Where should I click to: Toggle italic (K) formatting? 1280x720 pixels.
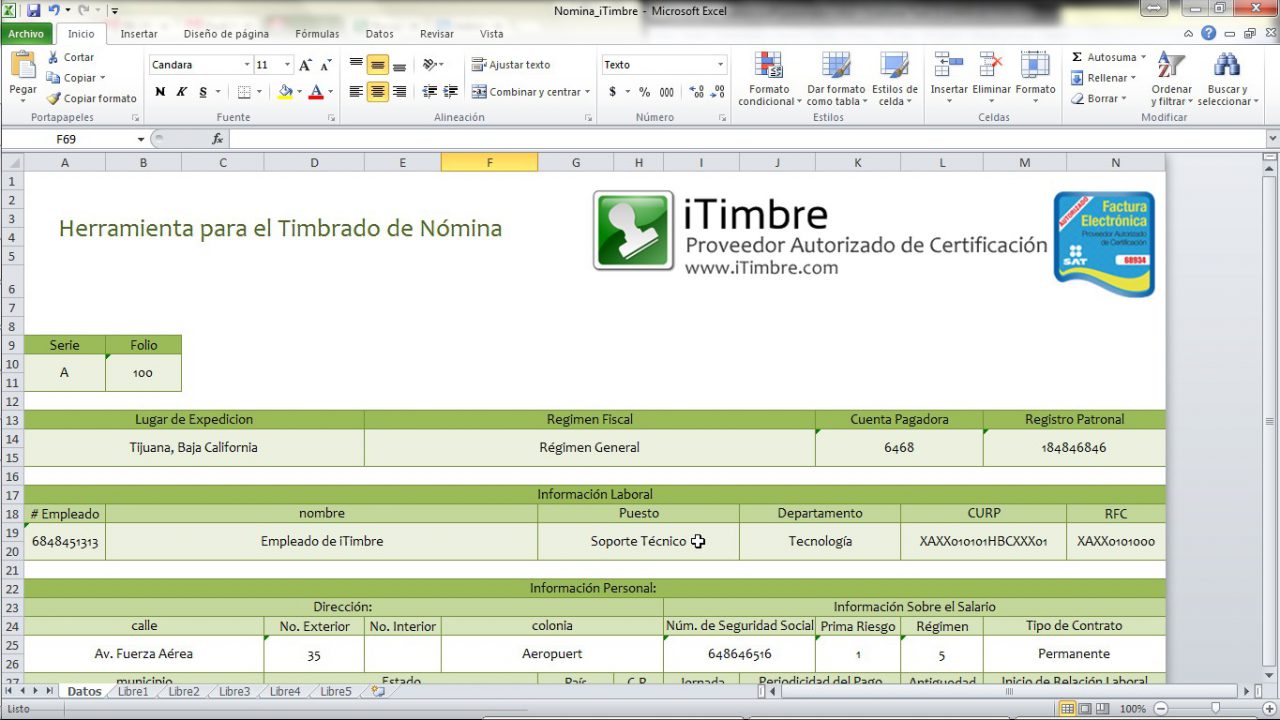(x=182, y=92)
